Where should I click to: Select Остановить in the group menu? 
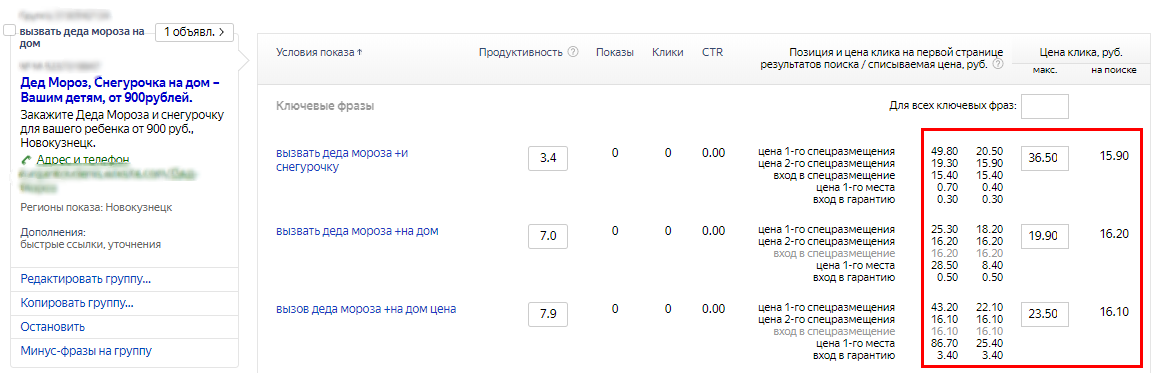tap(52, 327)
